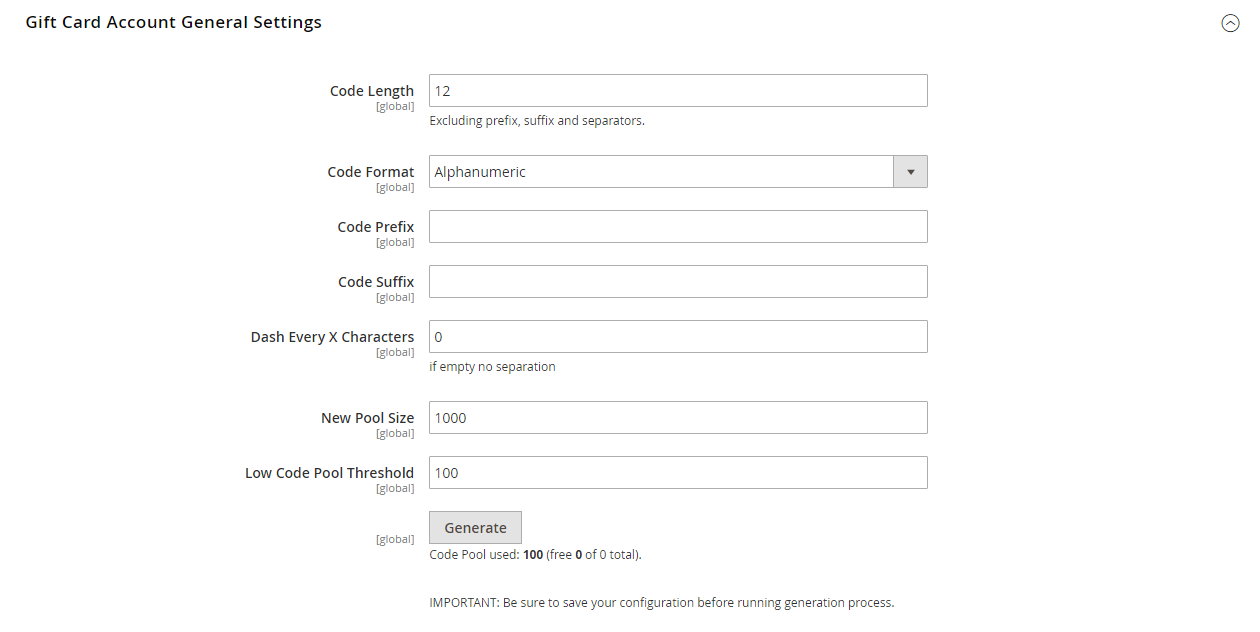The height and width of the screenshot is (632, 1260).
Task: Click the Gift Card Account General Settings heading
Action: 174,22
